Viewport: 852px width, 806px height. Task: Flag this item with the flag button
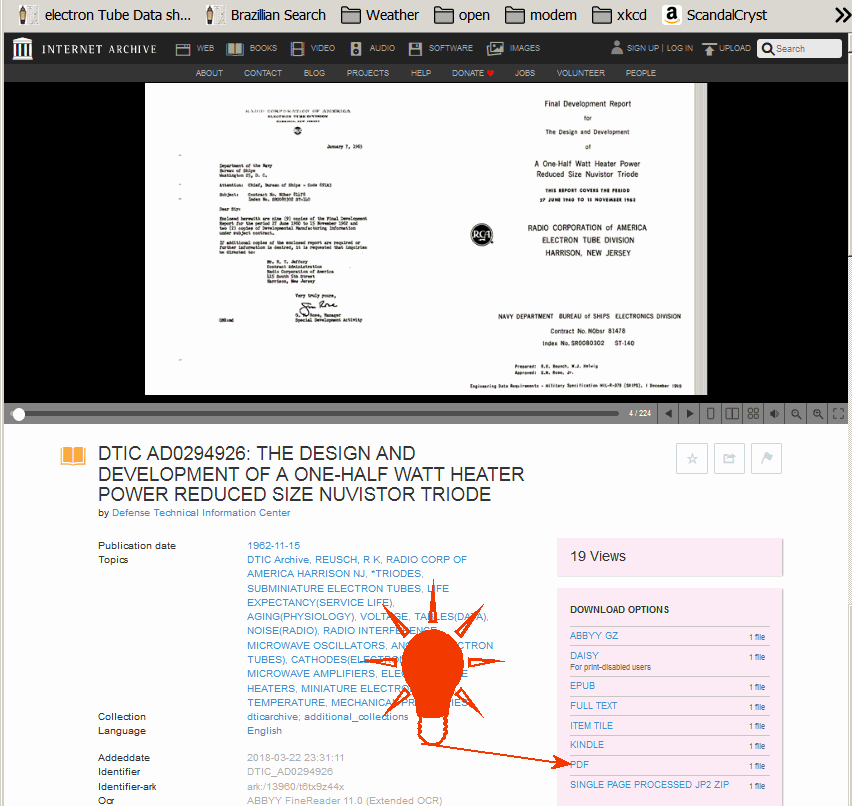pyautogui.click(x=766, y=459)
